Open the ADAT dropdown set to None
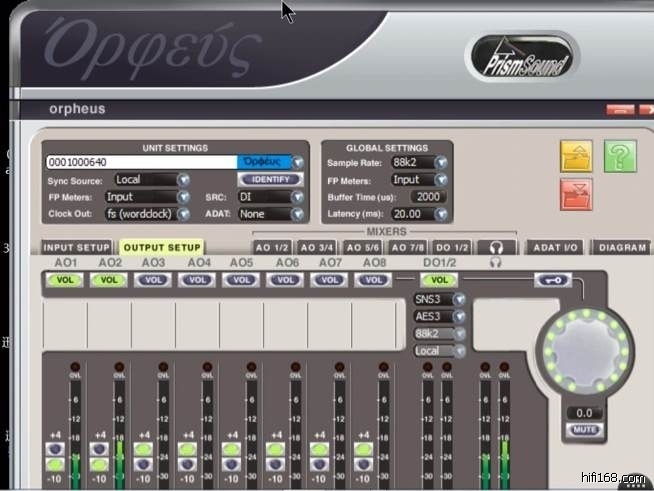 click(x=270, y=214)
